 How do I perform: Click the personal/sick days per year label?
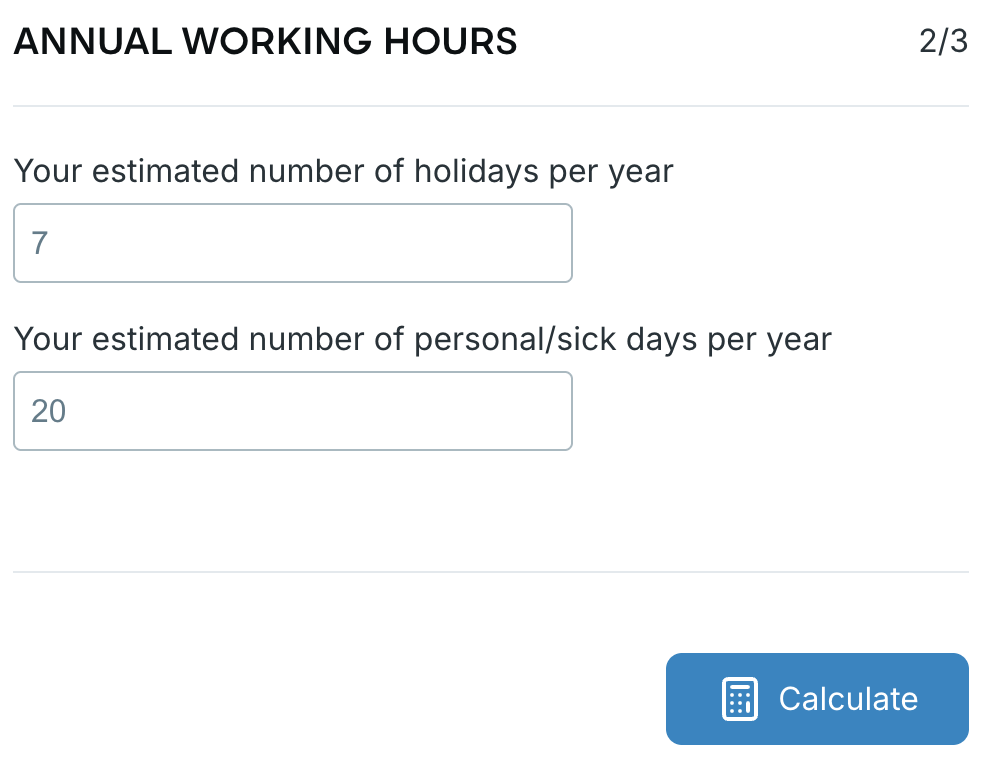pos(422,340)
